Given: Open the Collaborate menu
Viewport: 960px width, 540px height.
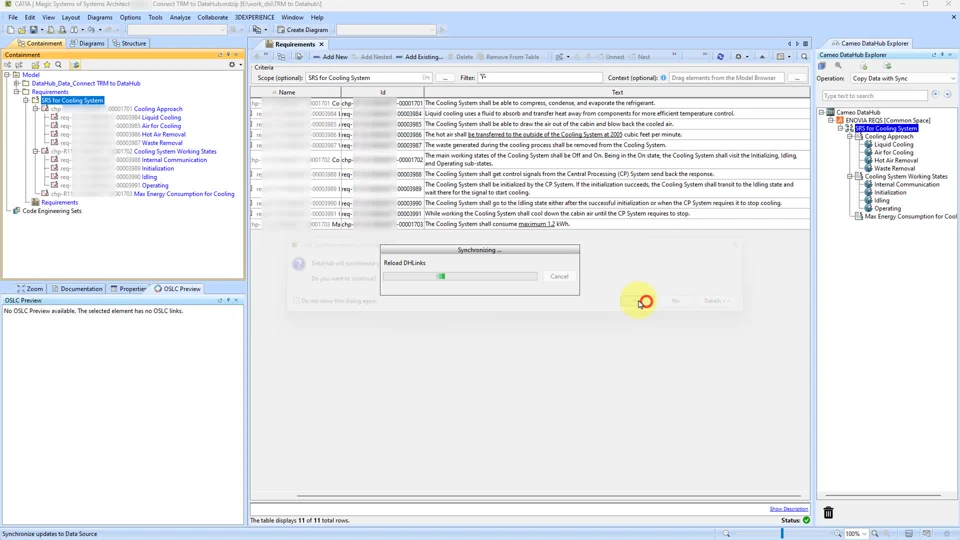Looking at the screenshot, I should tap(212, 17).
